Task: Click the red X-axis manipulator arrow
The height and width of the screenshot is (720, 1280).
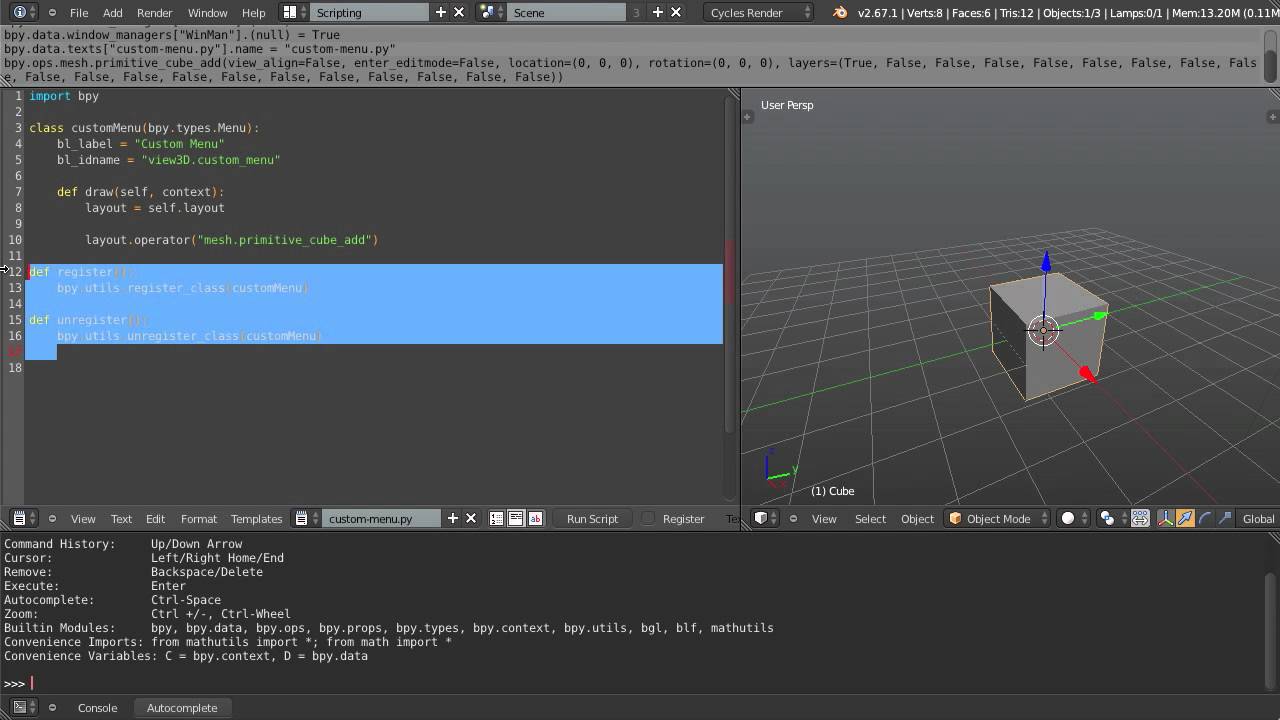Action: point(1088,375)
